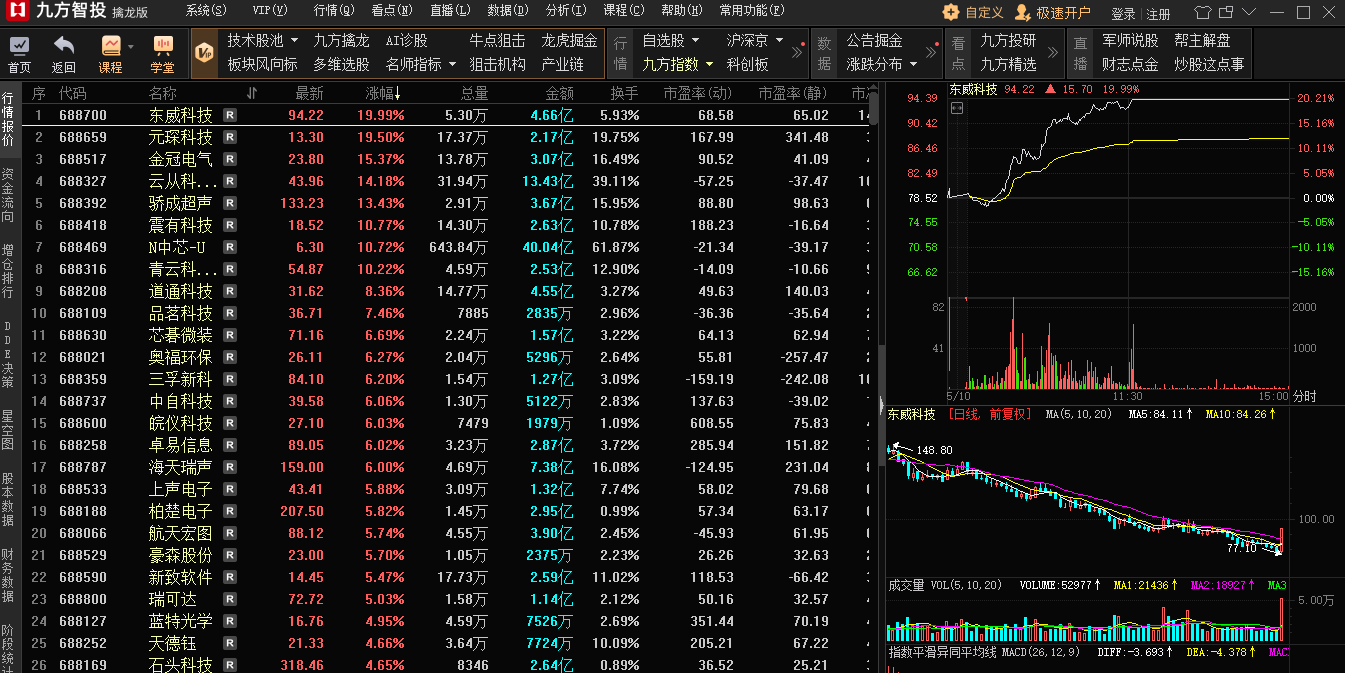The height and width of the screenshot is (673, 1345).
Task: Click the 自定义 customize plus icon
Action: 951,13
